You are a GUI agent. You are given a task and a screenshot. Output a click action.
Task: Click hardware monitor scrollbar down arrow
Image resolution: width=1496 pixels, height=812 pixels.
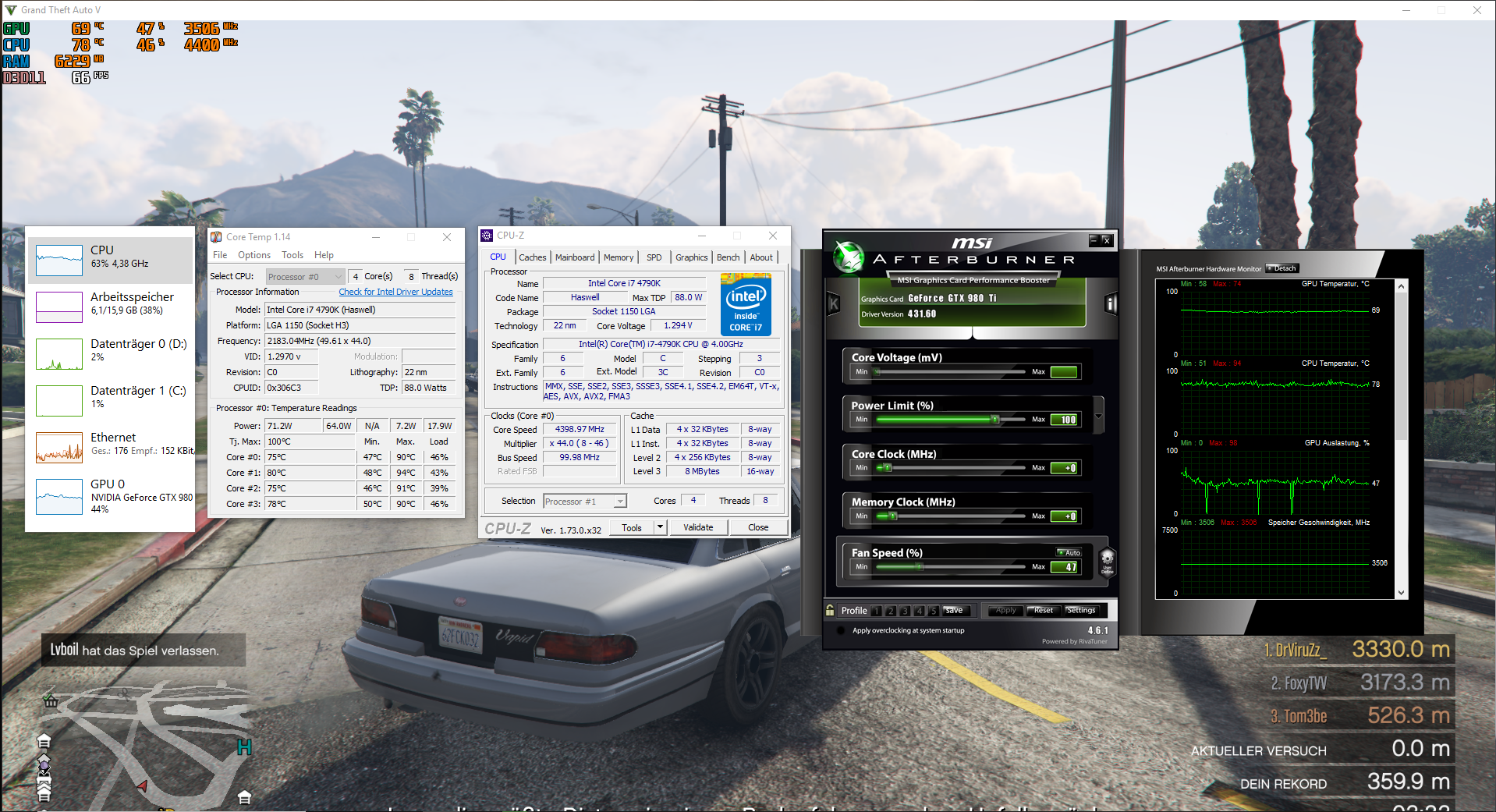tap(1401, 593)
